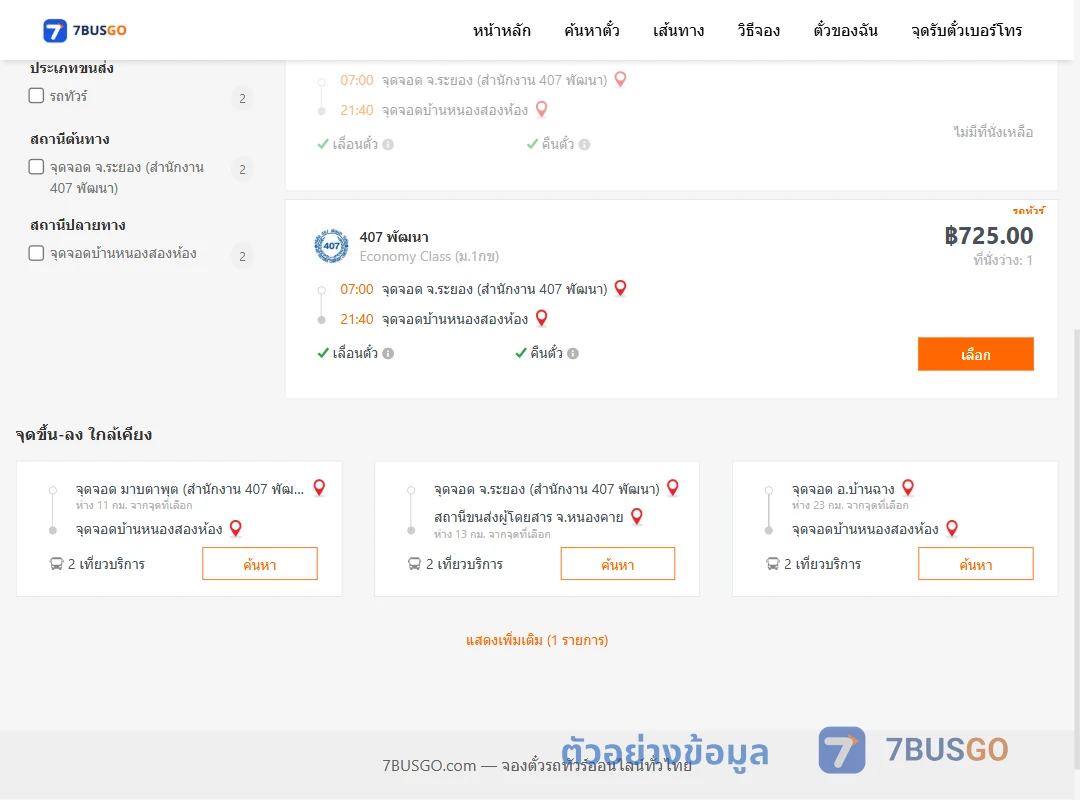This screenshot has width=1080, height=800.
Task: Click the แสดงเพิ่มเติม (1 รายการ) link
Action: point(537,640)
